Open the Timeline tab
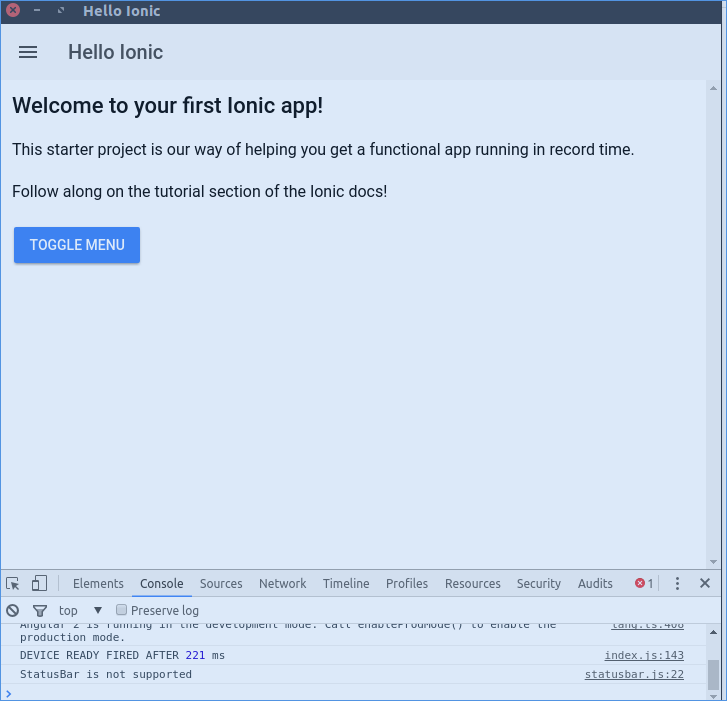This screenshot has width=727, height=701. click(x=346, y=583)
